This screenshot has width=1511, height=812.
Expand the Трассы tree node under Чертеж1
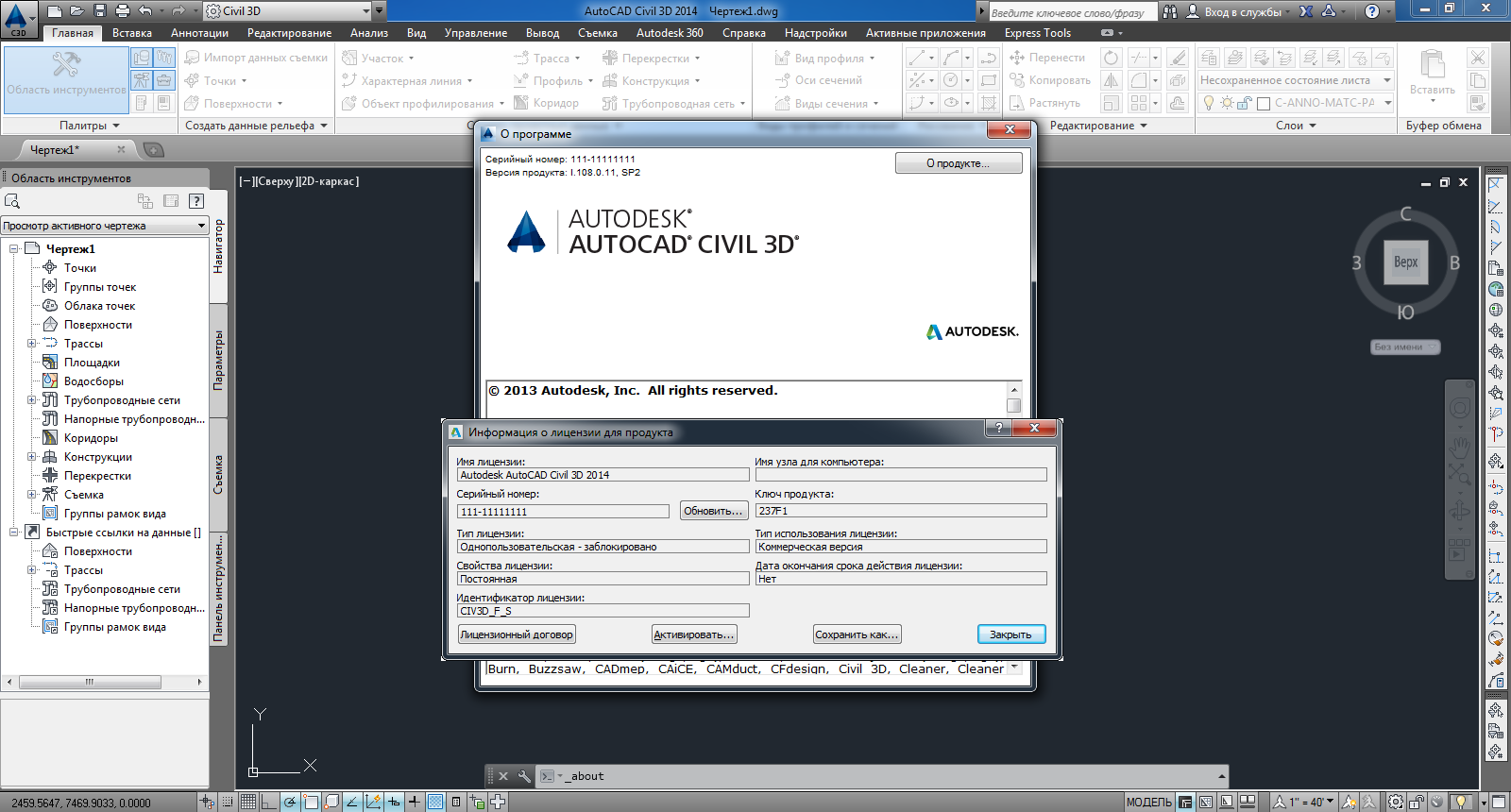[31, 344]
